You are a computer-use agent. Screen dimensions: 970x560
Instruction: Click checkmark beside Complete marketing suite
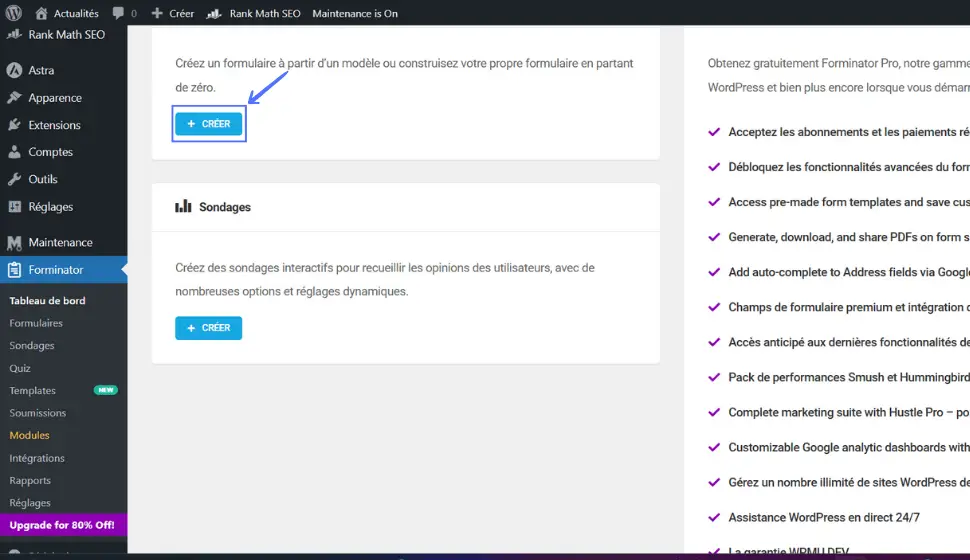[714, 412]
